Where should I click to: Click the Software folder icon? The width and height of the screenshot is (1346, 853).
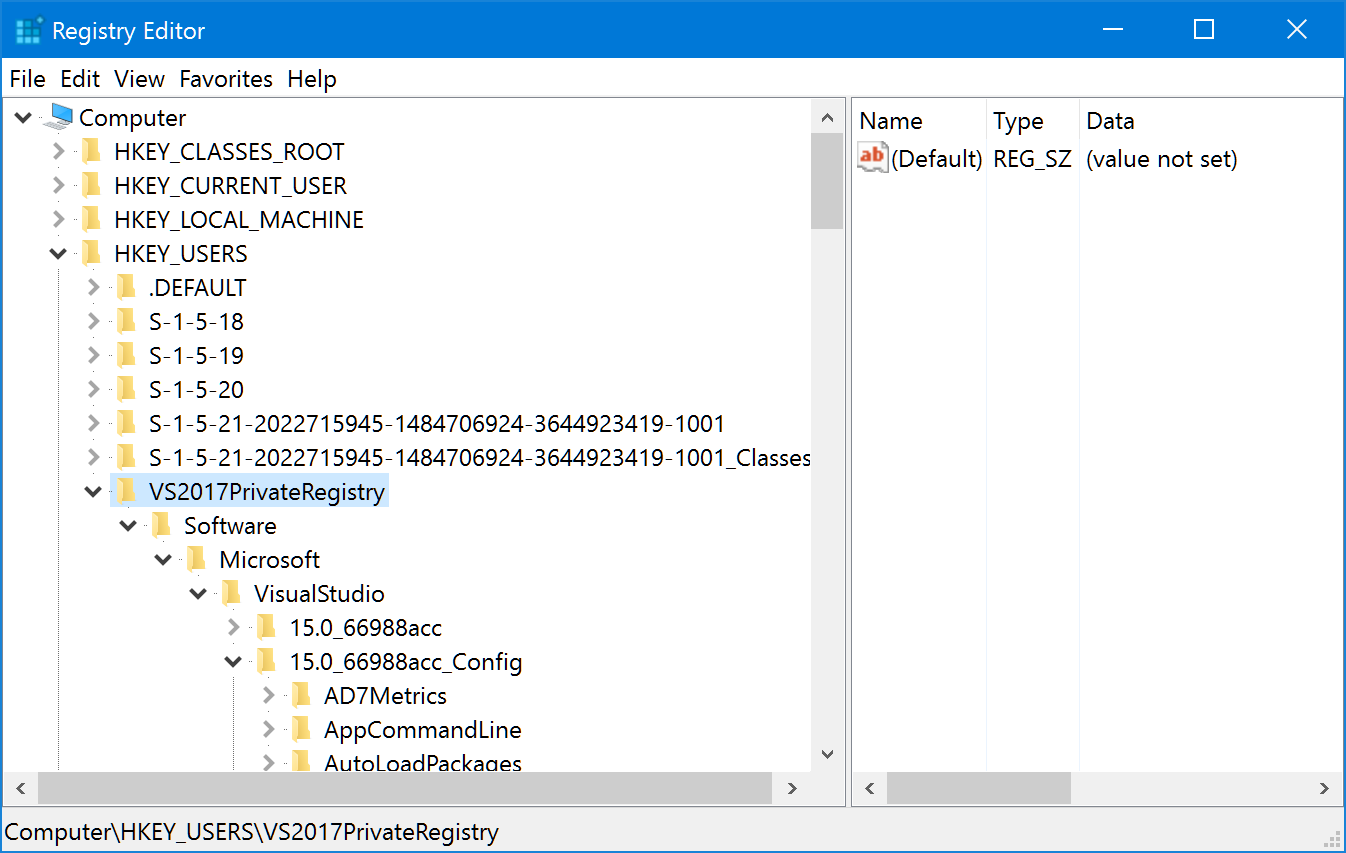point(162,526)
